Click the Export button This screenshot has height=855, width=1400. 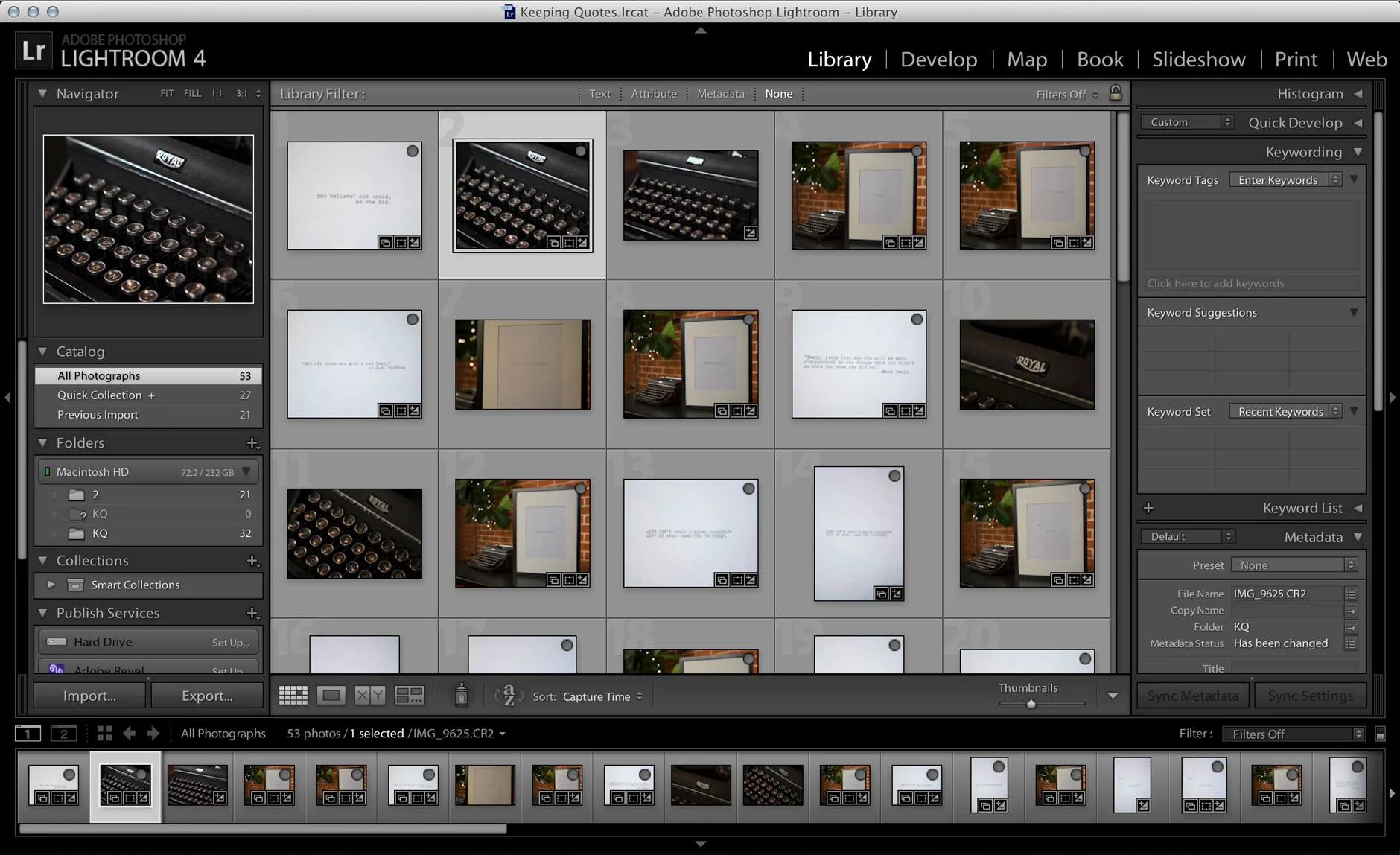[207, 696]
